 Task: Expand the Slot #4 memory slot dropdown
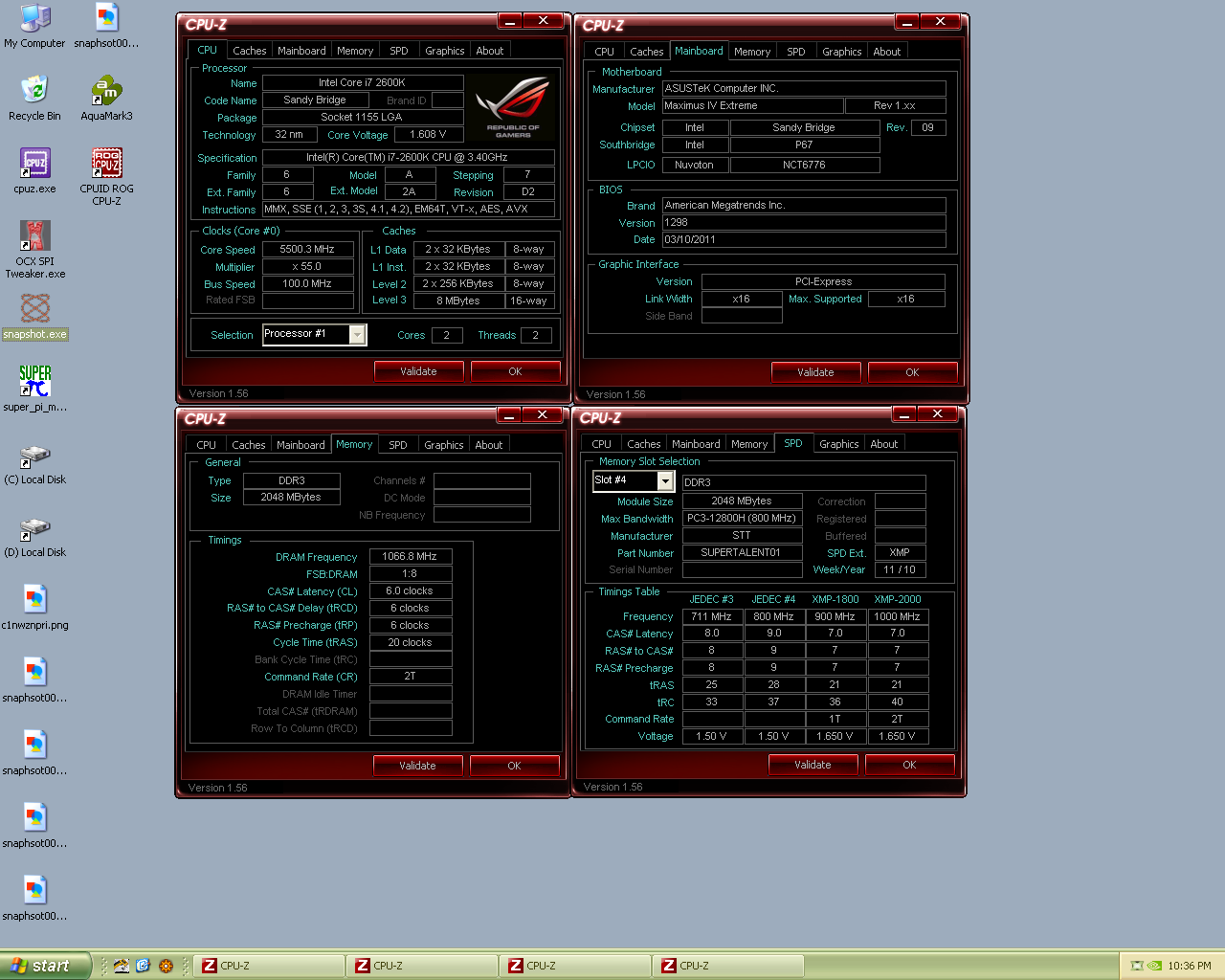point(665,480)
